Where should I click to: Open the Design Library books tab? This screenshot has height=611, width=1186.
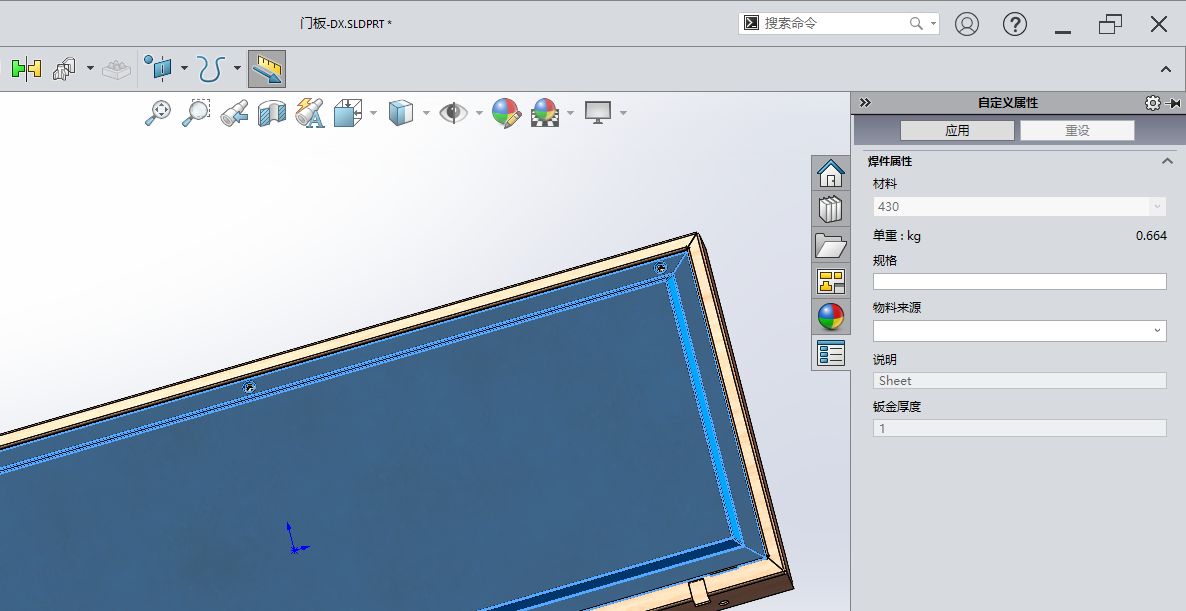coord(831,209)
